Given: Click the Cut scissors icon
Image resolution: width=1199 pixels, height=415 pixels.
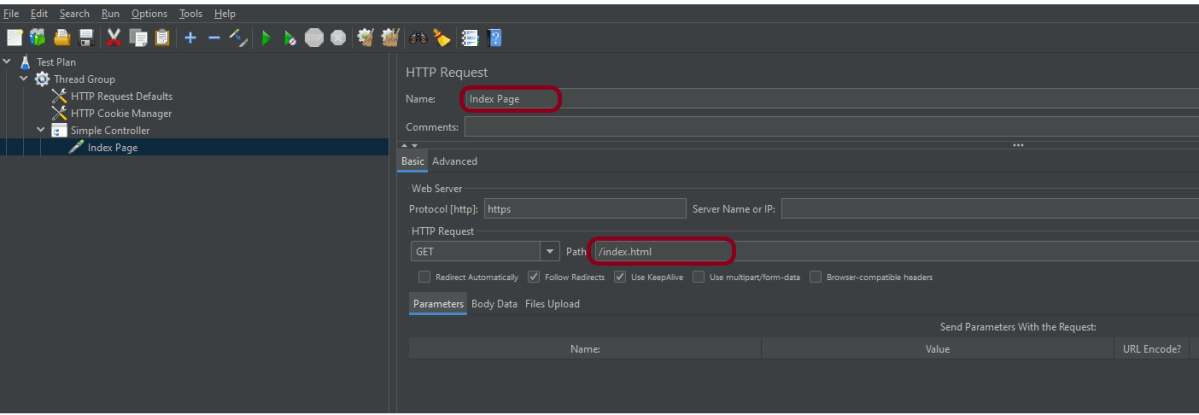Looking at the screenshot, I should point(113,38).
